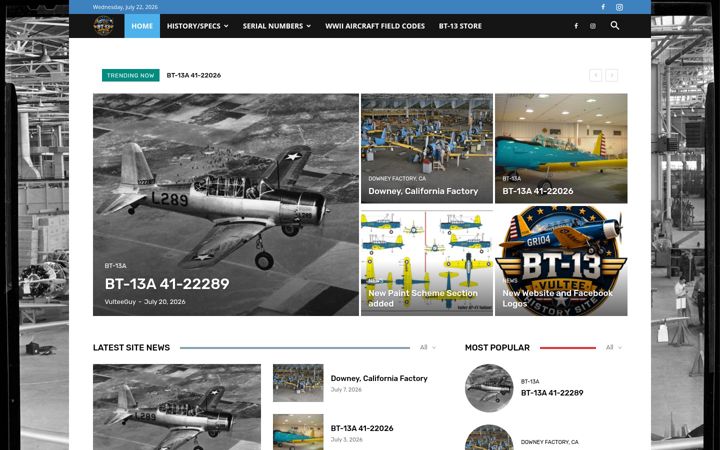Viewport: 720px width, 450px height.
Task: Open Instagram icon in black navigation bar
Action: click(x=593, y=26)
